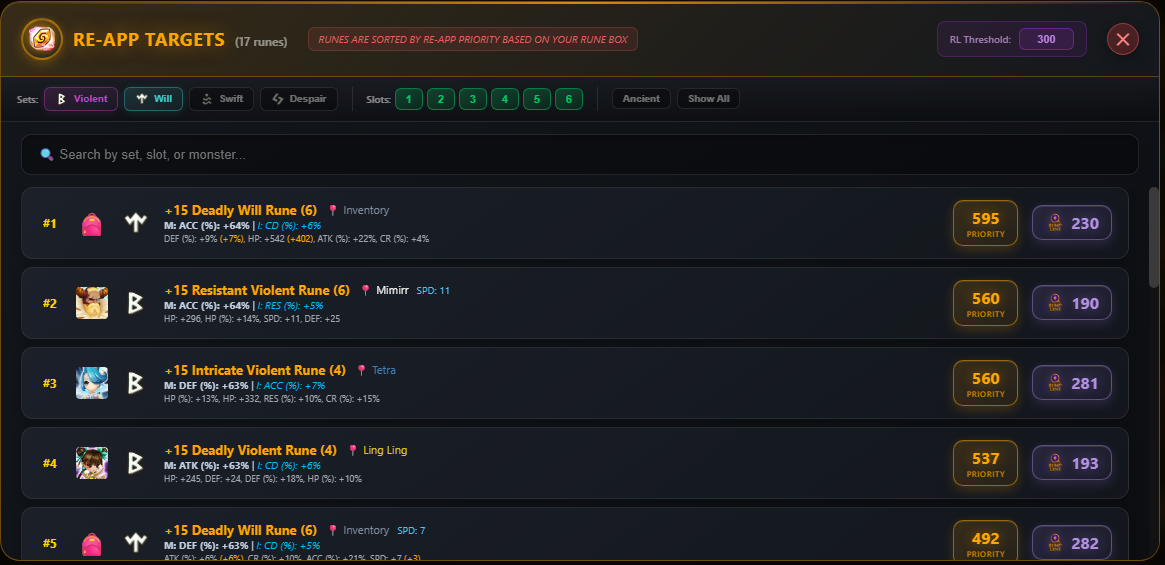This screenshot has height=565, width=1165.
Task: Toggle slot 1 filter button
Action: [408, 99]
